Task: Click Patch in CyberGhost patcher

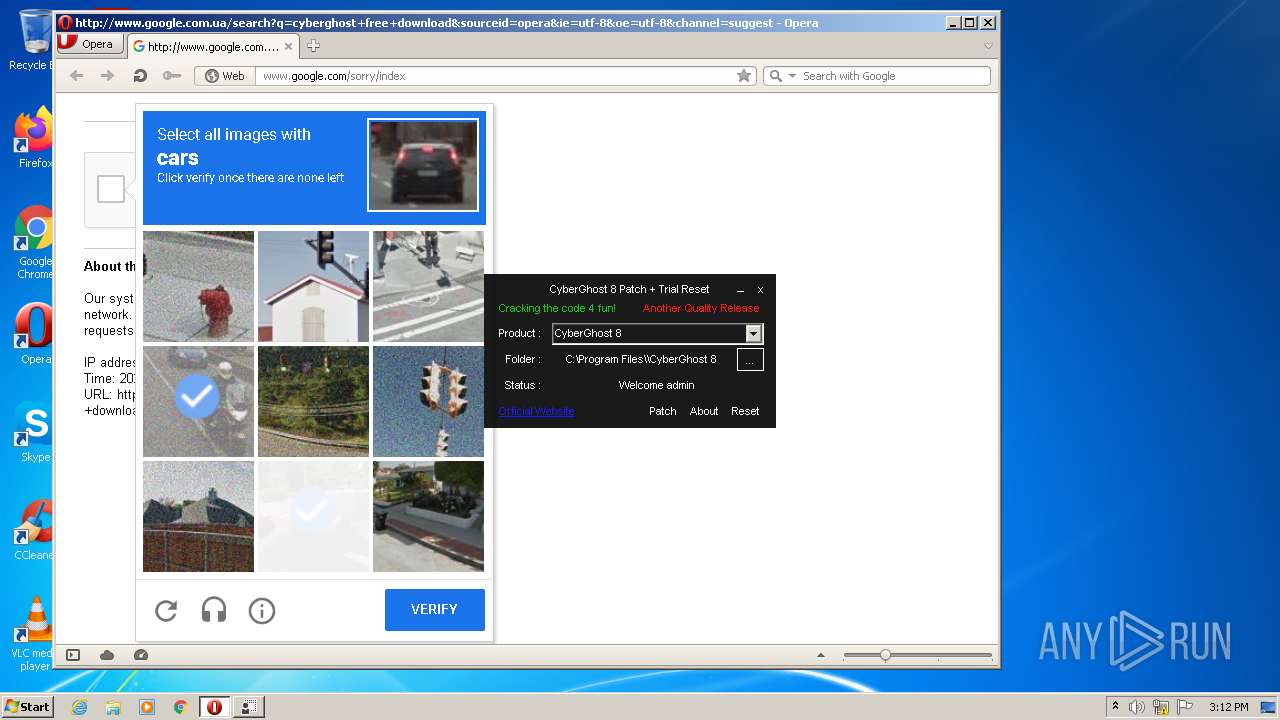Action: (x=663, y=411)
